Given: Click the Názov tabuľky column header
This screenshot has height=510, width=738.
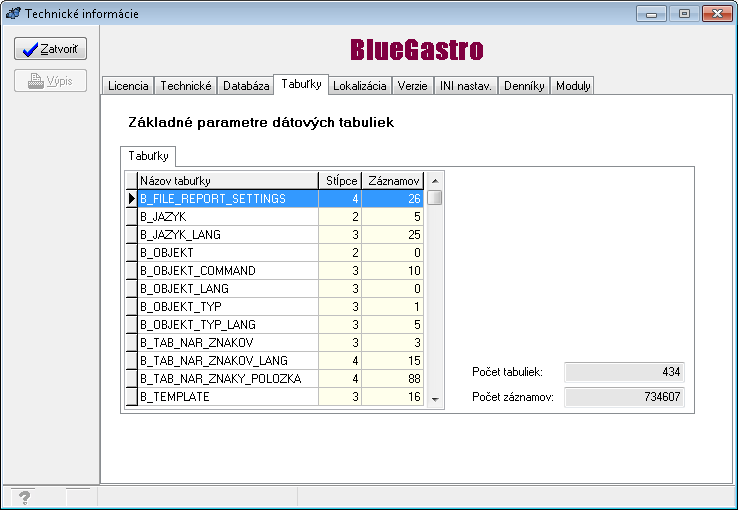Looking at the screenshot, I should pyautogui.click(x=228, y=181).
